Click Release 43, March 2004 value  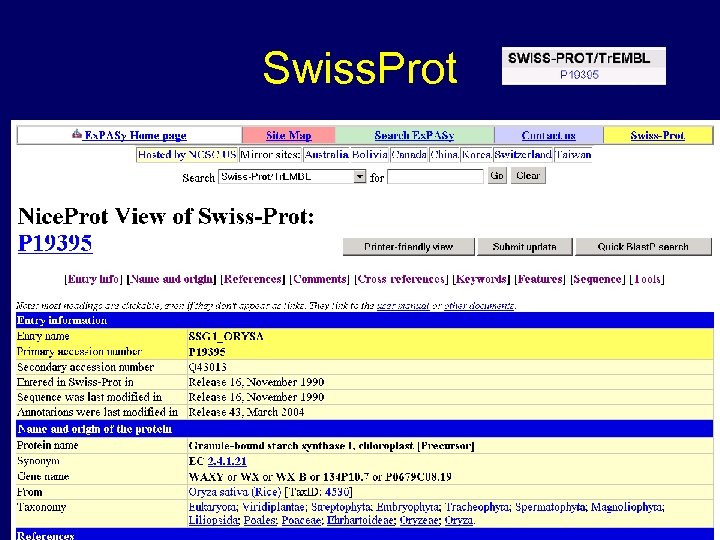[246, 412]
